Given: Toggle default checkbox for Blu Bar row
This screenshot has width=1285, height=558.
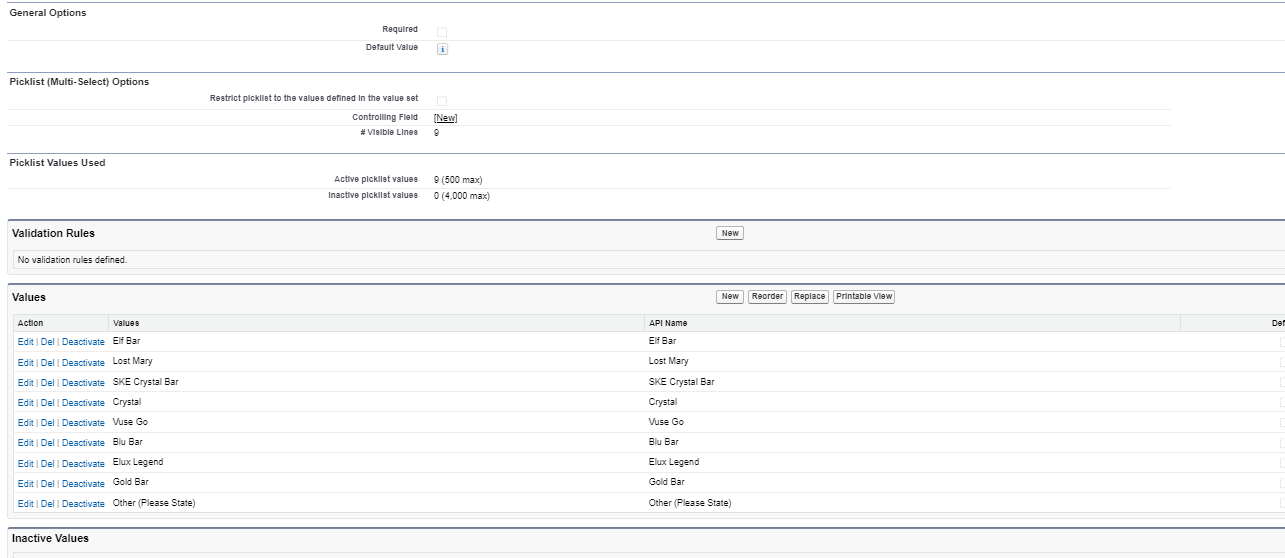Looking at the screenshot, I should tap(1282, 442).
